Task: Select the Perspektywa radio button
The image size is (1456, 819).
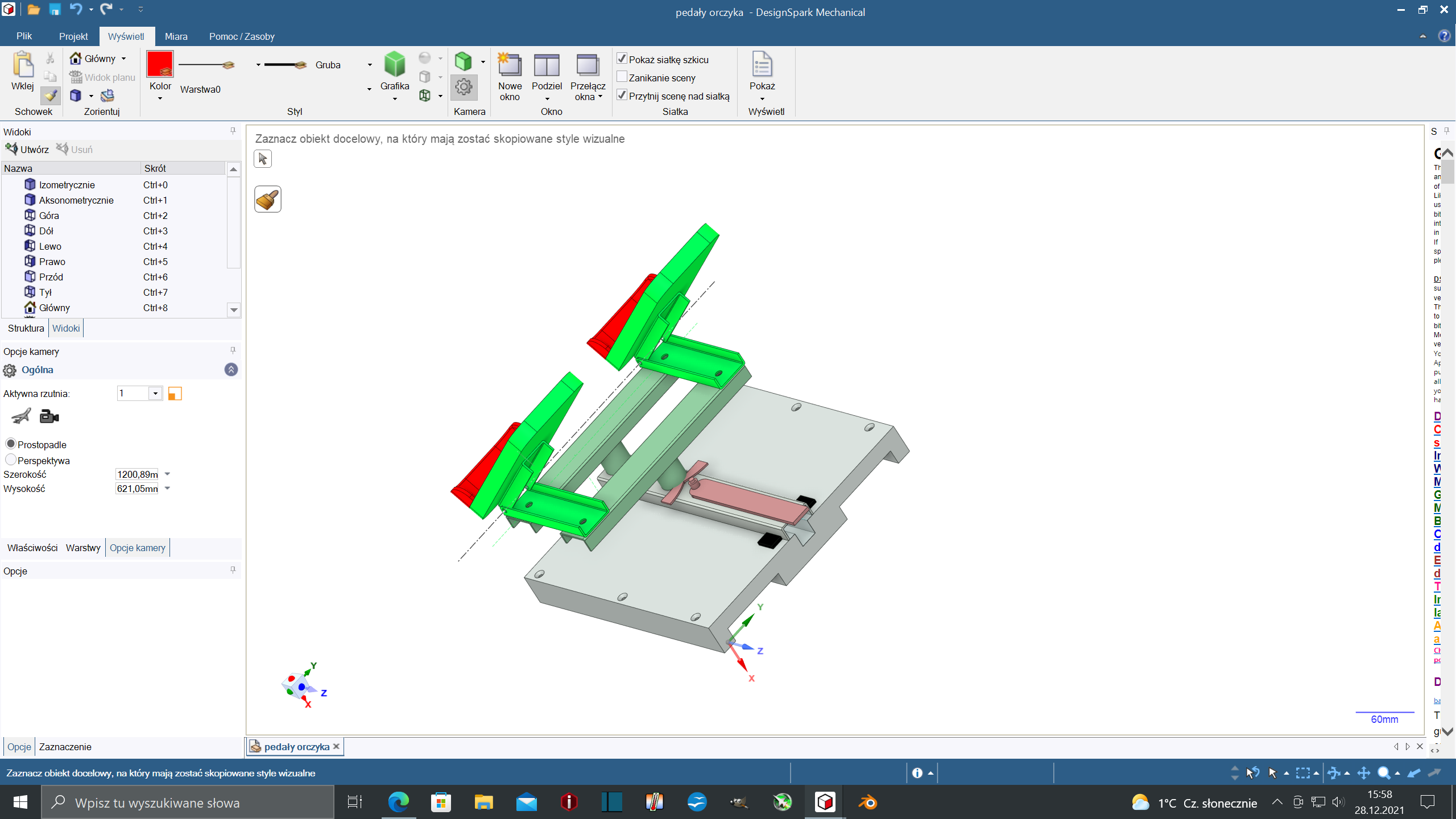Action: pyautogui.click(x=11, y=460)
